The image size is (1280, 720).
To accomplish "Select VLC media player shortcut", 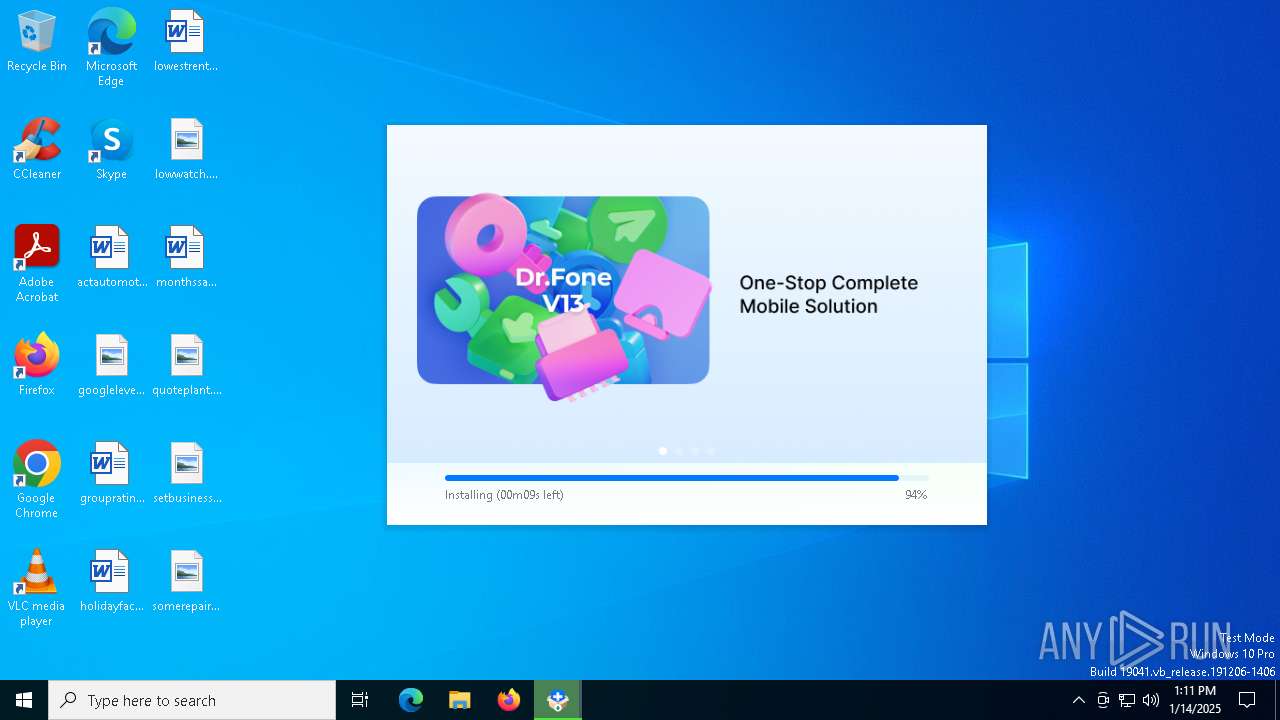I will 36,588.
